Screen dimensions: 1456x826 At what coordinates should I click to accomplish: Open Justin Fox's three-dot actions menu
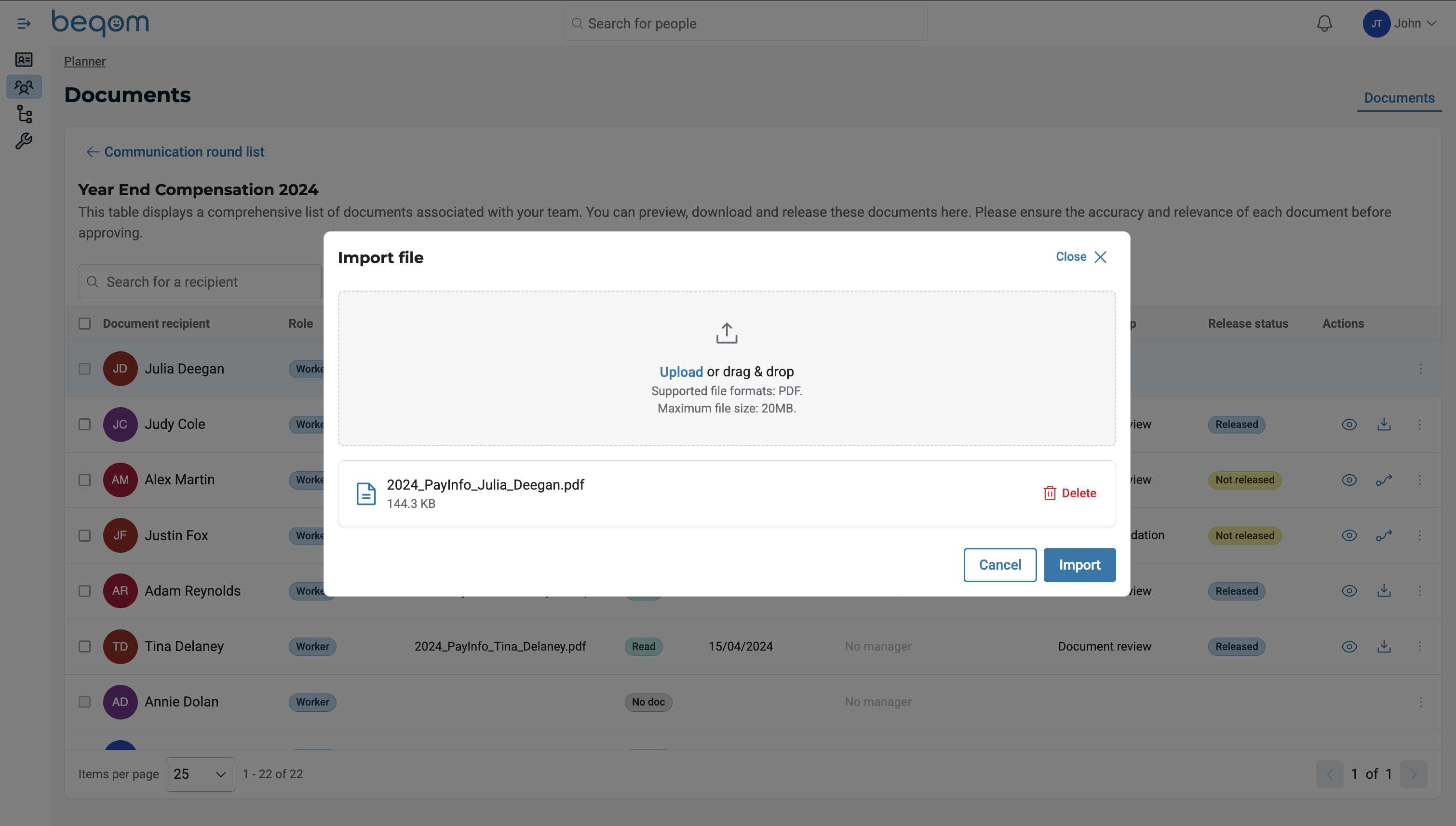[x=1420, y=535]
